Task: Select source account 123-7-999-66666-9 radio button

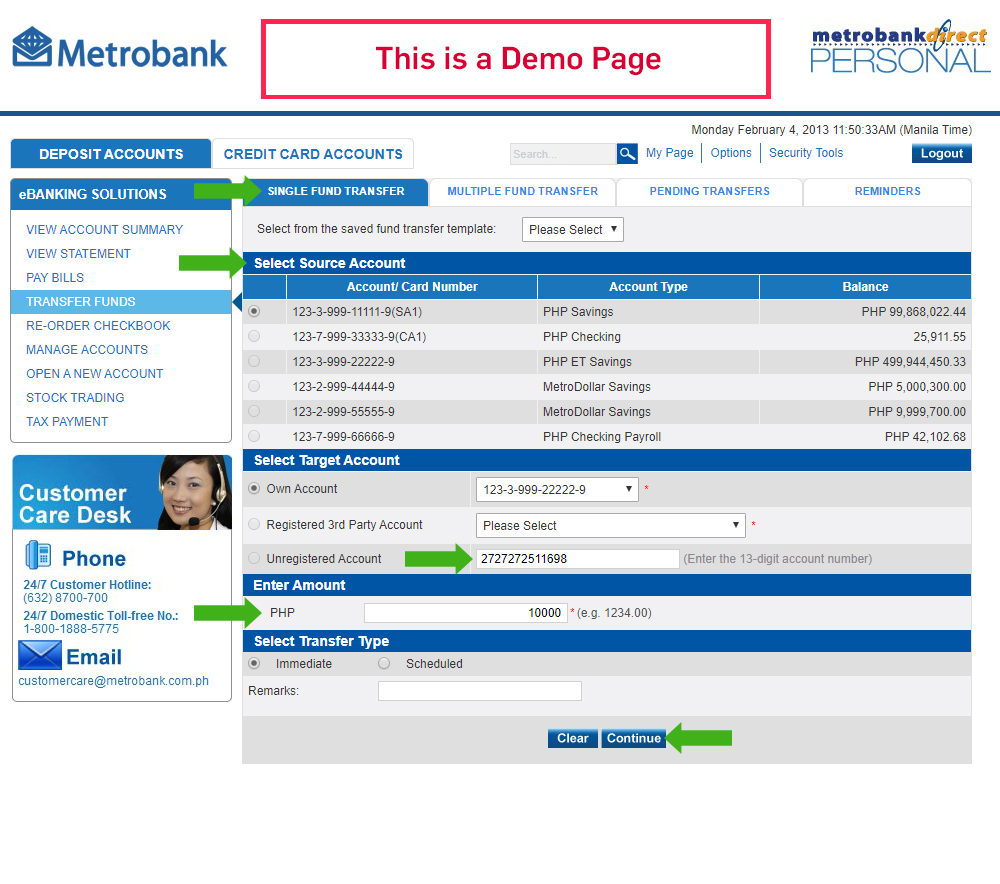Action: coord(254,436)
